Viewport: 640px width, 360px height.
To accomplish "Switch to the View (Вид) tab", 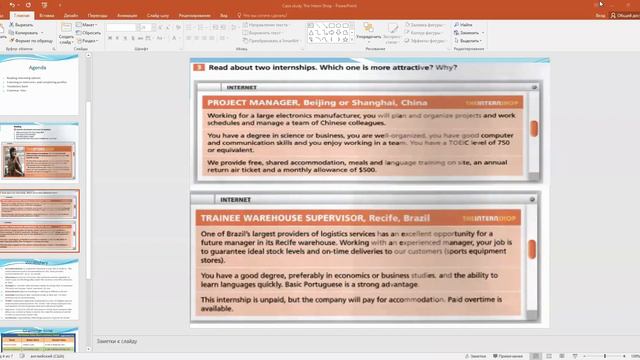I will tap(224, 16).
